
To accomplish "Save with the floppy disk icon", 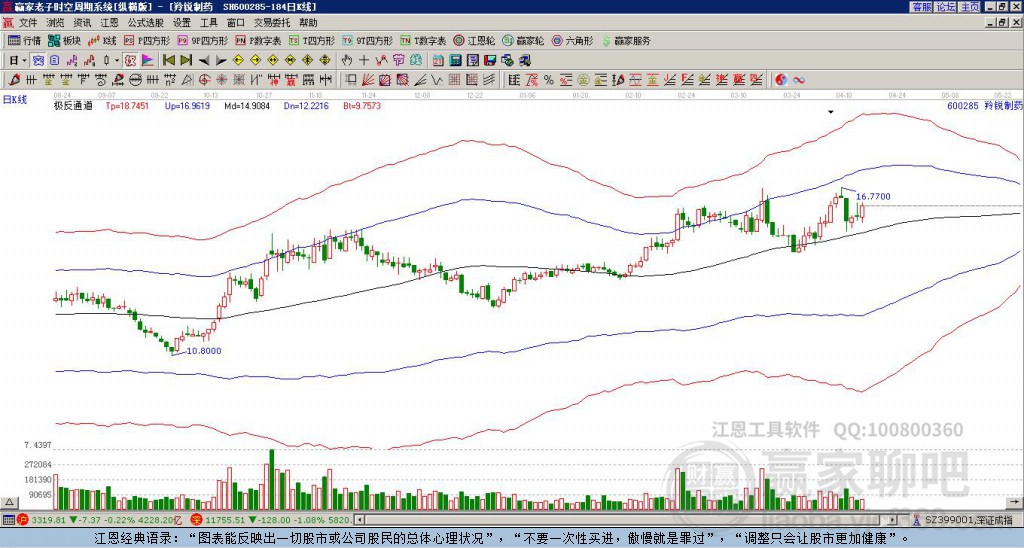I will tap(490, 60).
